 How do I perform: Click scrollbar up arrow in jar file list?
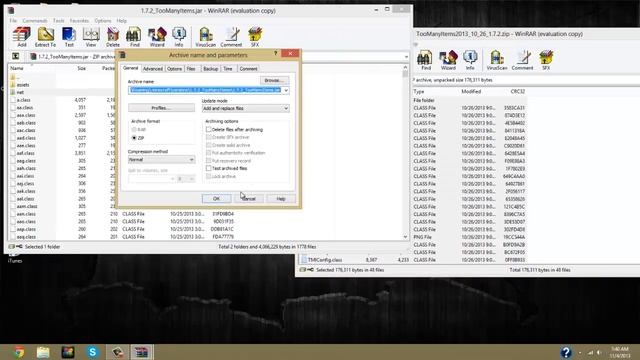405,67
